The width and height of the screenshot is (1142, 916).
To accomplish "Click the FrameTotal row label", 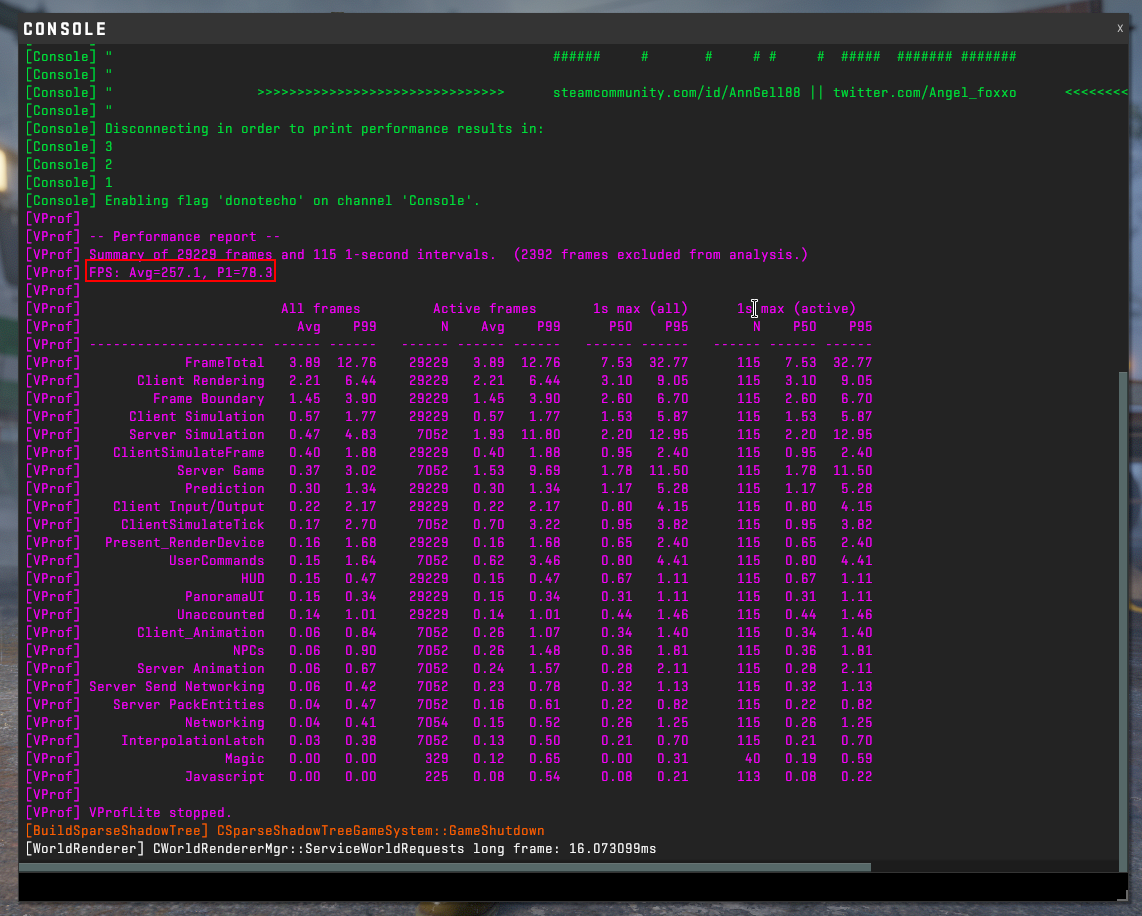I will coord(224,363).
